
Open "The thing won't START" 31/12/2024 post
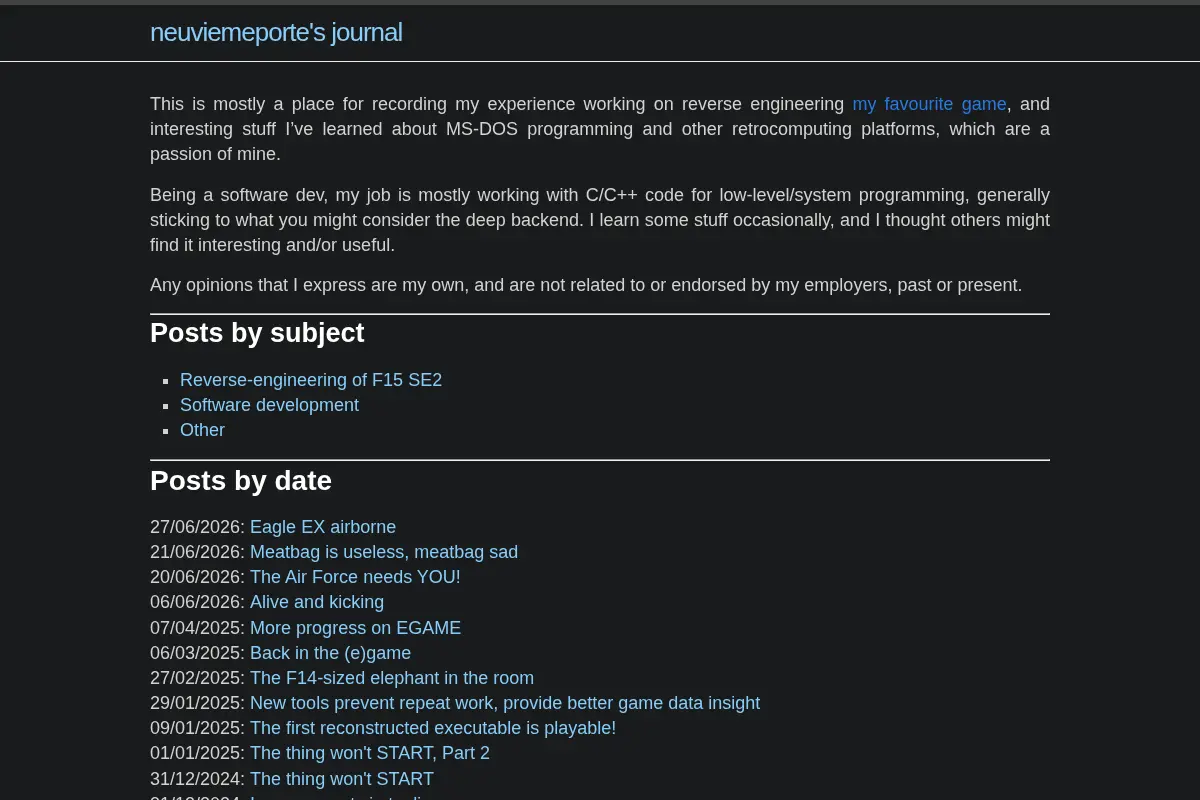342,779
